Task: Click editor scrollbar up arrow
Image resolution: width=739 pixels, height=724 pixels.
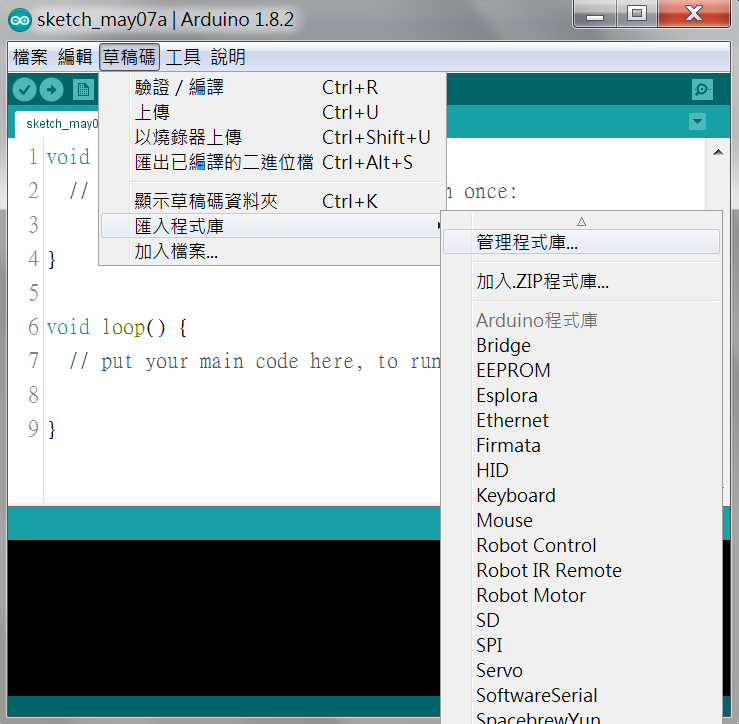Action: 718,152
